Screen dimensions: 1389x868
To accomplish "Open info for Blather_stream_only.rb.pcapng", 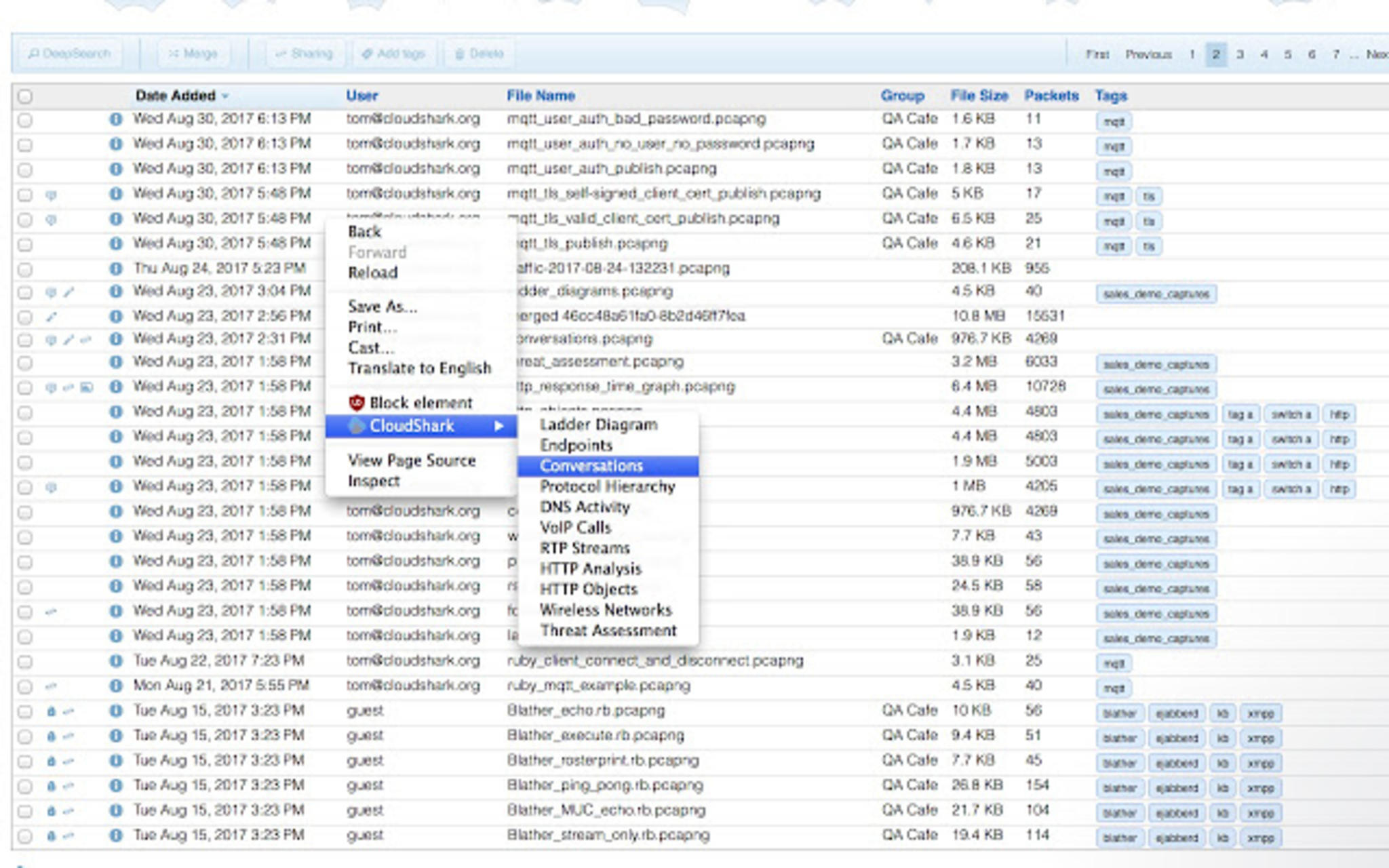I will tap(116, 835).
